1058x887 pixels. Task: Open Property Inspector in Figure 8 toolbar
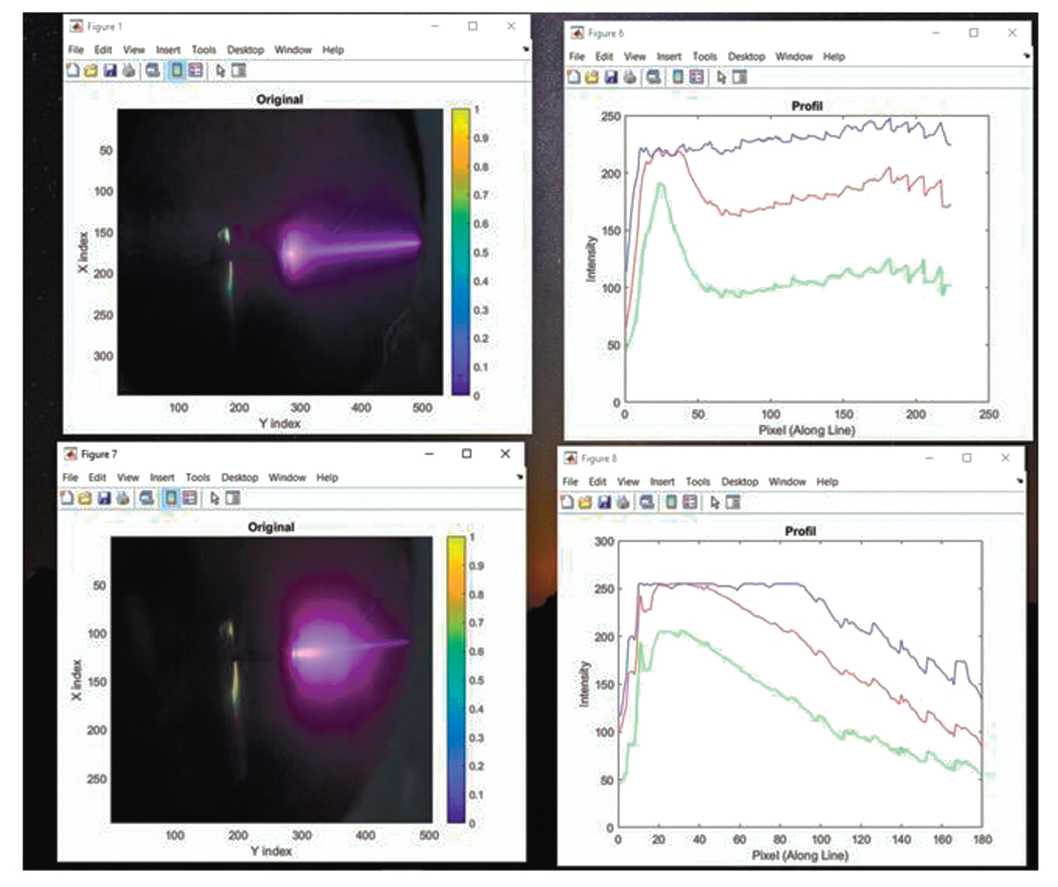pos(733,502)
